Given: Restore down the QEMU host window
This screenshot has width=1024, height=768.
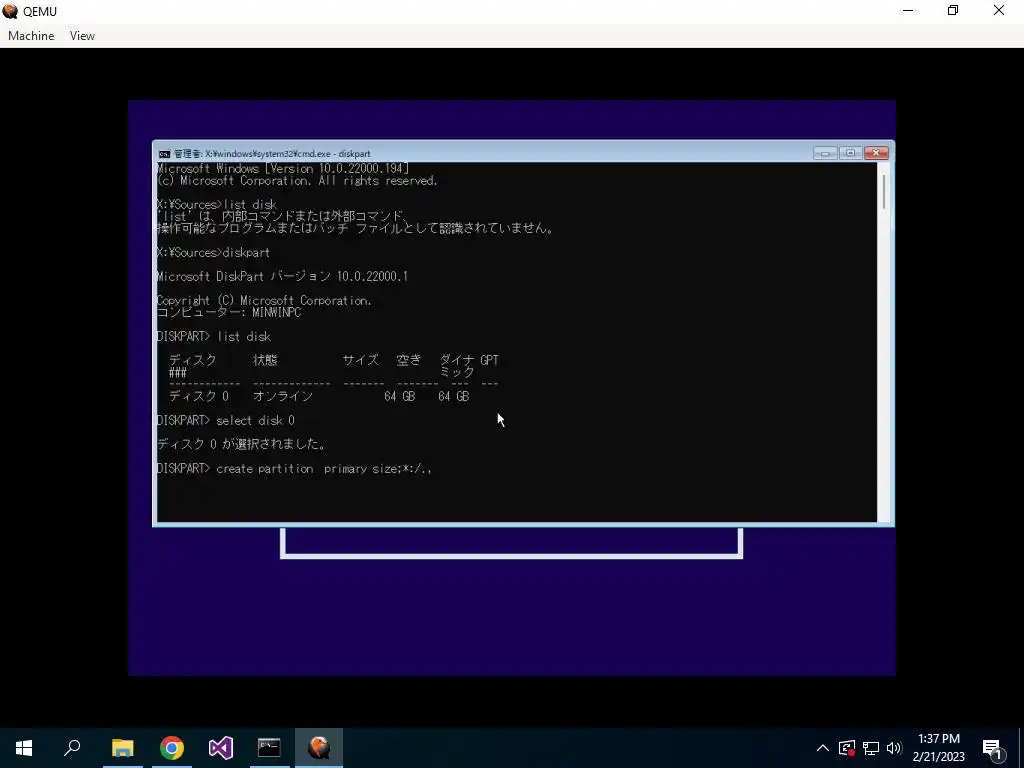Looking at the screenshot, I should (x=953, y=11).
